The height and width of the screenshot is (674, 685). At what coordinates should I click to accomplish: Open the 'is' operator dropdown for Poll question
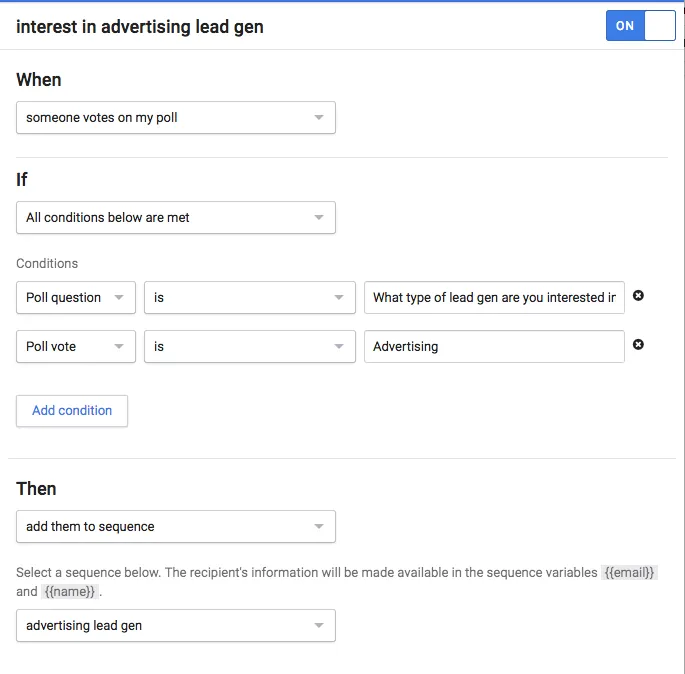[250, 297]
